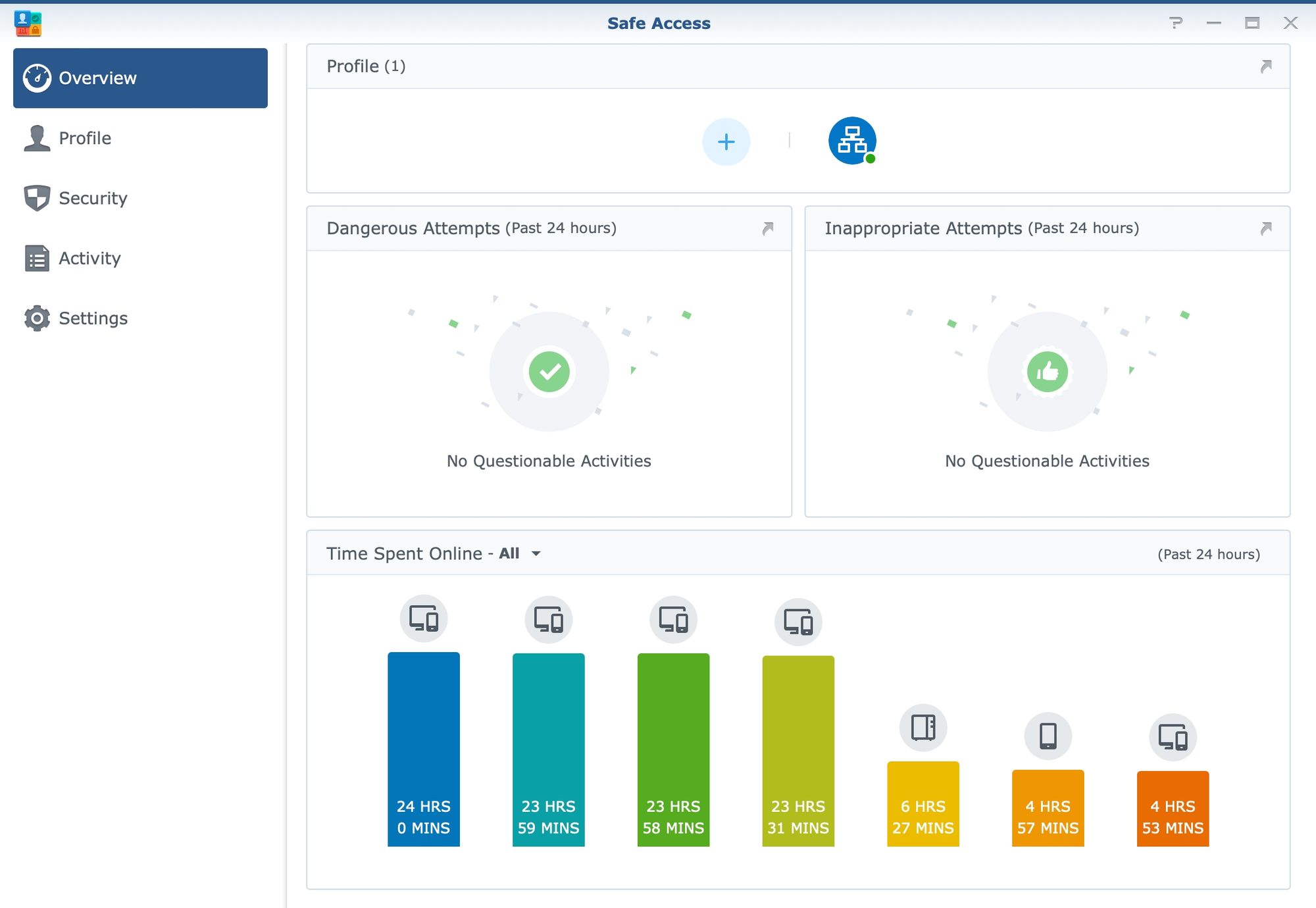Click device icon above 23 HRS 31 MINS bar
The height and width of the screenshot is (908, 1316).
(798, 622)
